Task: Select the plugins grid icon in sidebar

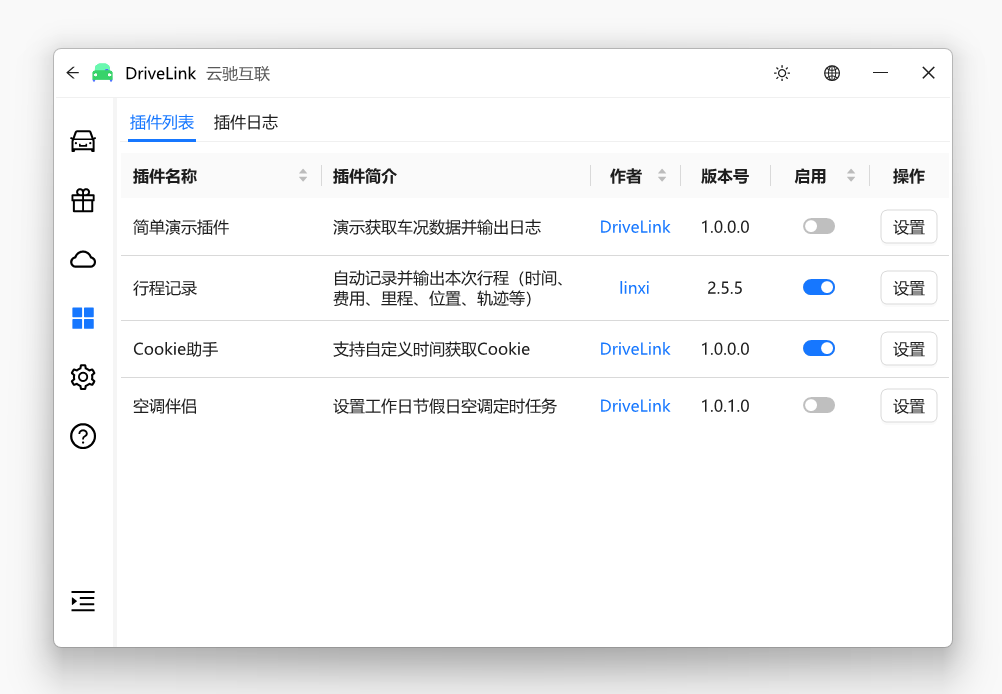Action: pos(83,318)
